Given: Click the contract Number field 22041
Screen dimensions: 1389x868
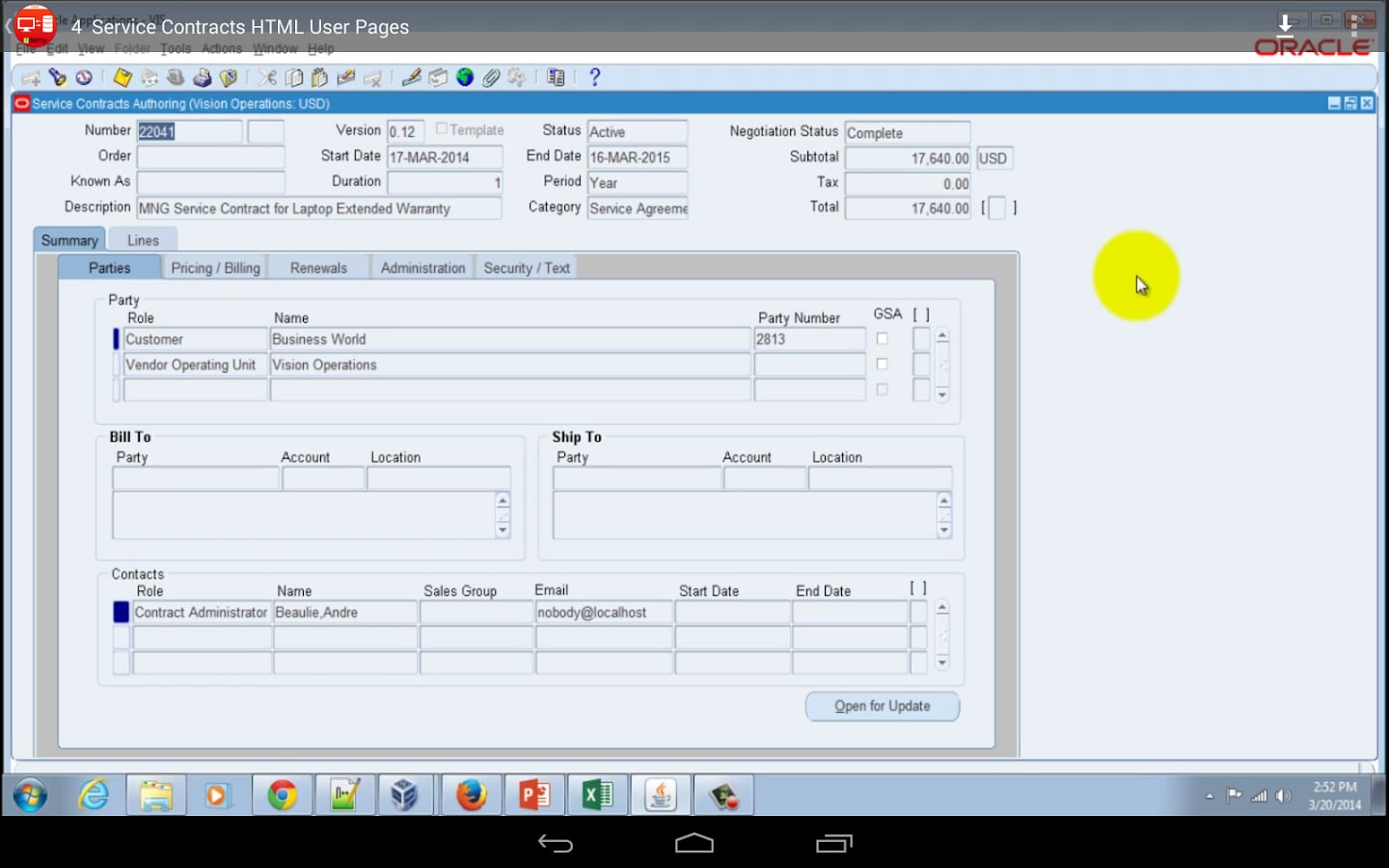Looking at the screenshot, I should click(189, 131).
